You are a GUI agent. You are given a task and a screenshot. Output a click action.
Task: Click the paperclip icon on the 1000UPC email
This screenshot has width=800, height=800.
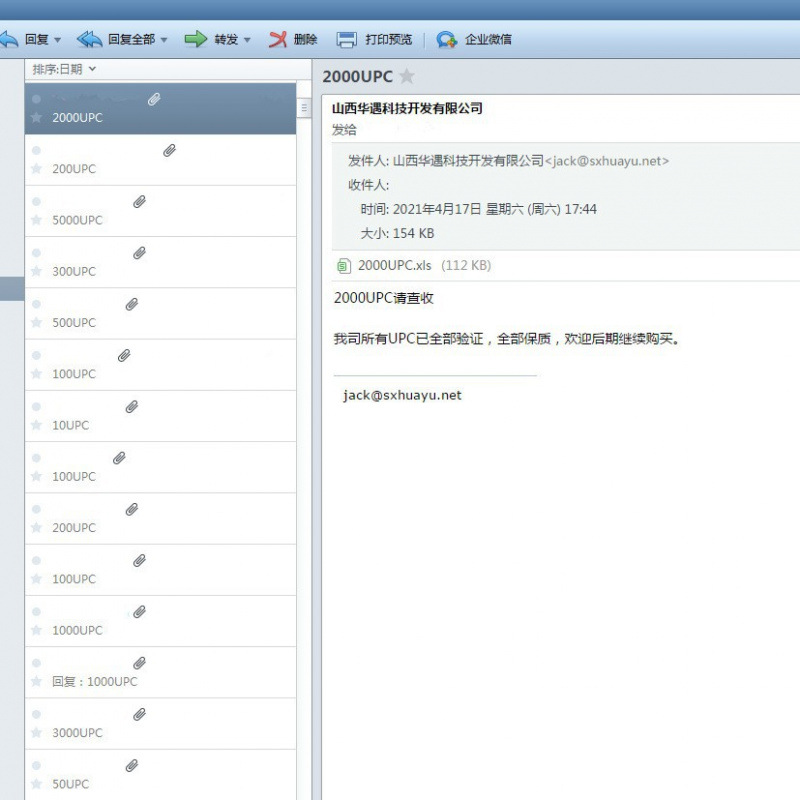[x=139, y=611]
